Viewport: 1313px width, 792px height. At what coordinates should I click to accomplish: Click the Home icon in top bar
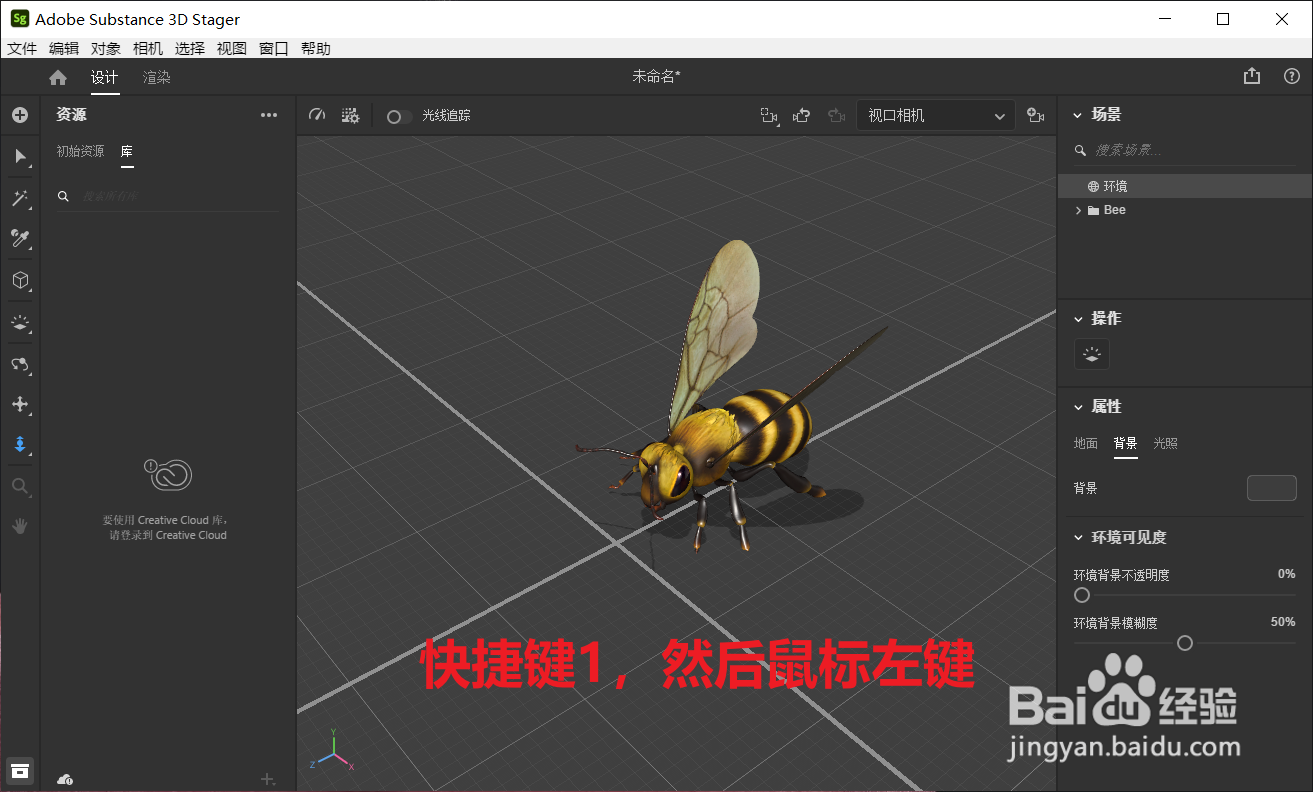pyautogui.click(x=57, y=76)
